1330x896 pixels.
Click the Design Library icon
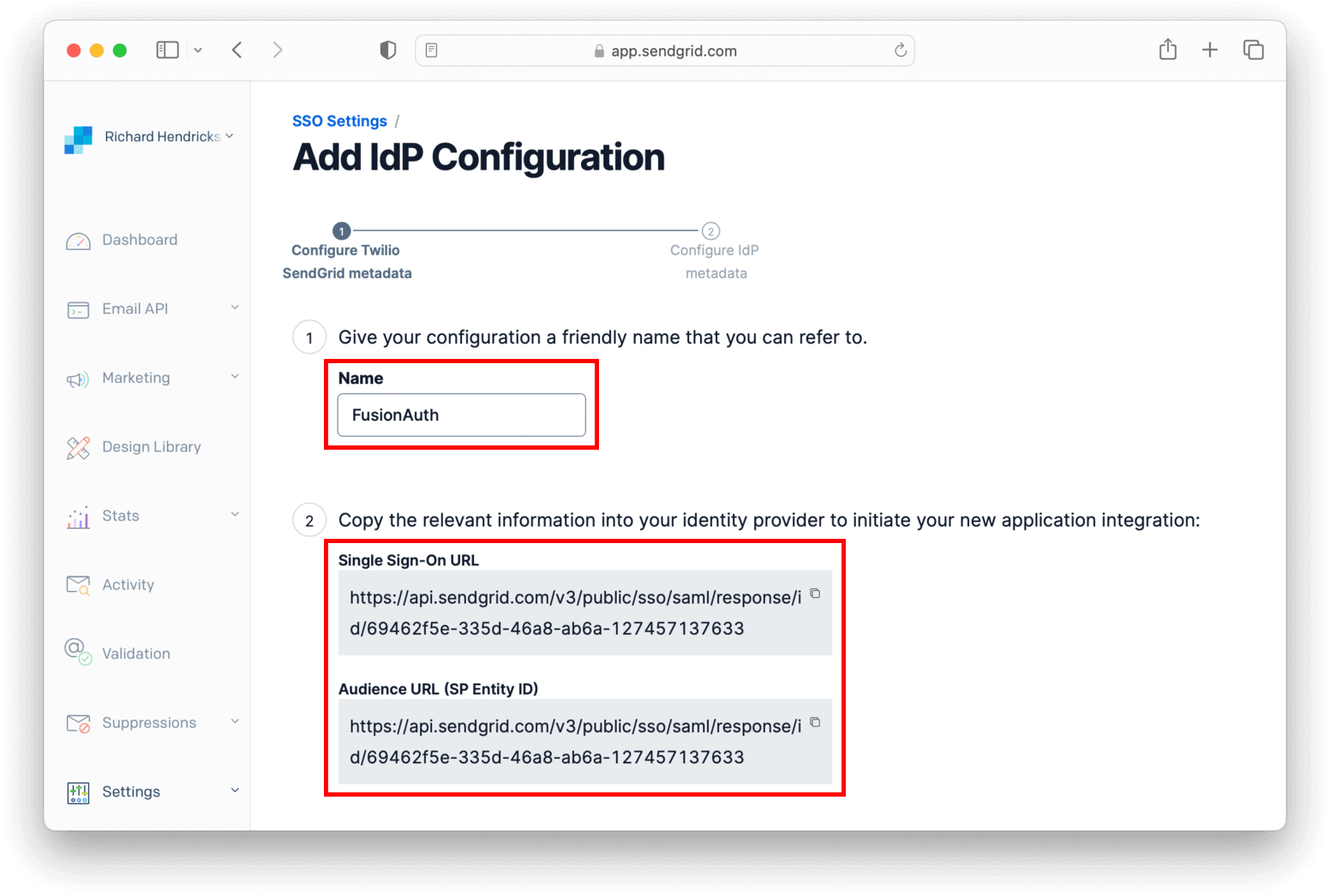click(x=78, y=447)
